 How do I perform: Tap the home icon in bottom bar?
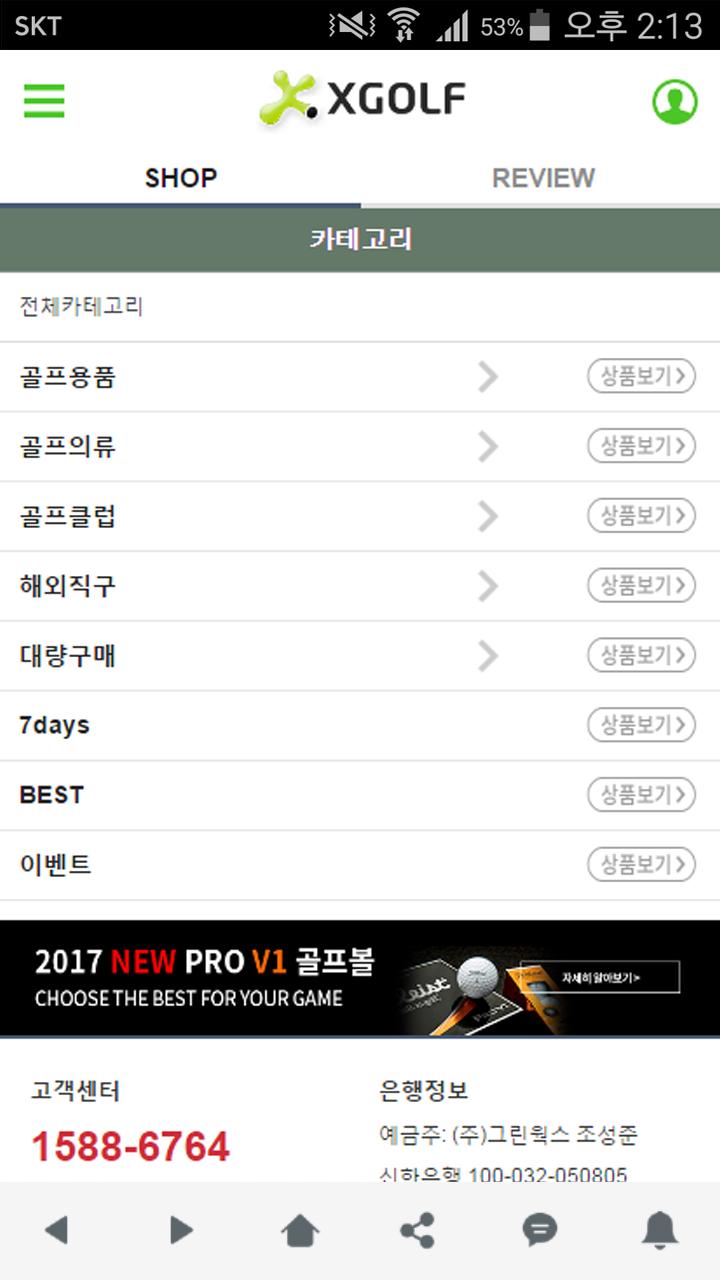tap(301, 1230)
